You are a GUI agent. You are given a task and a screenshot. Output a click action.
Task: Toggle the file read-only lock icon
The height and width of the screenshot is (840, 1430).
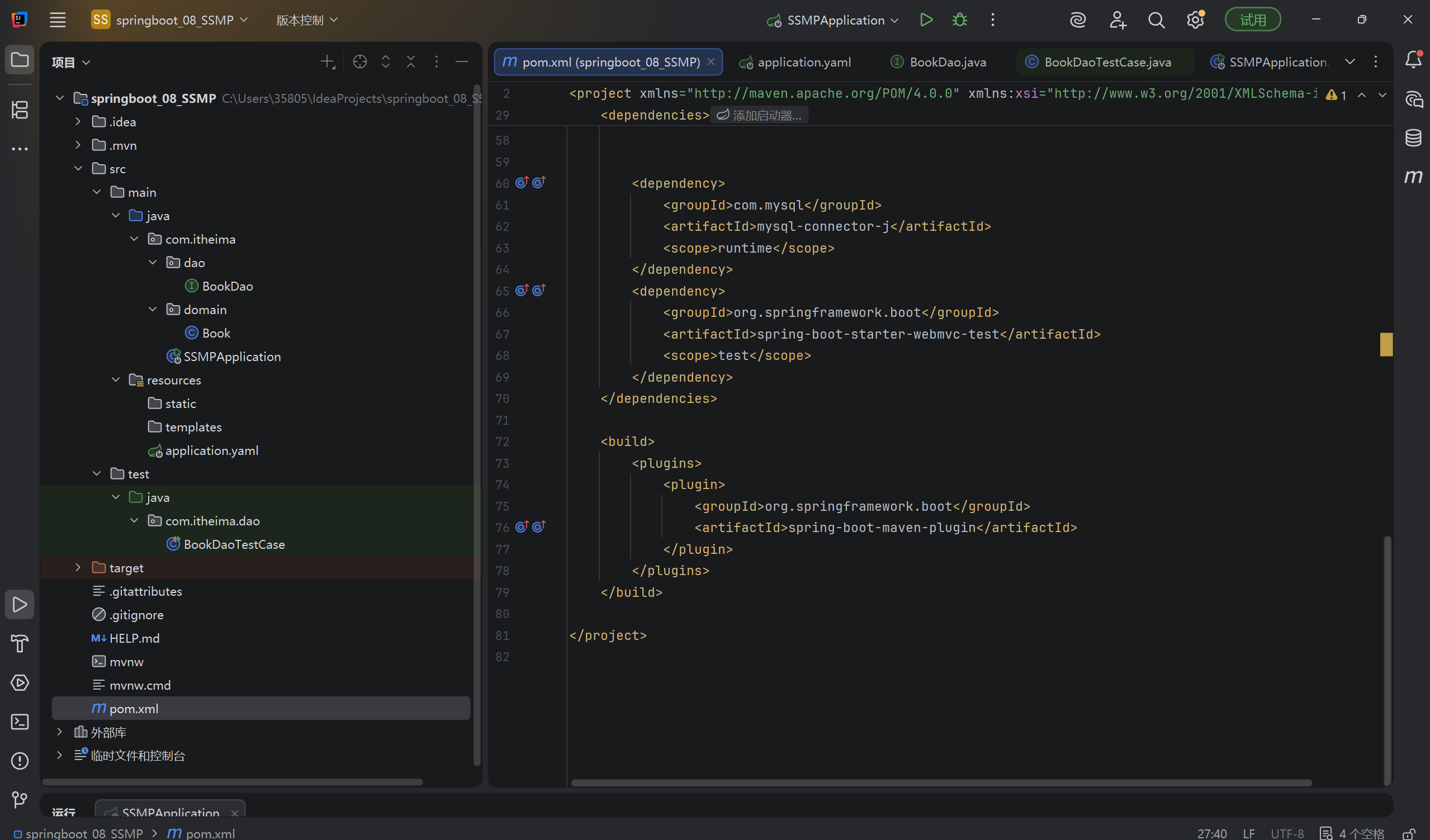pyautogui.click(x=1409, y=833)
